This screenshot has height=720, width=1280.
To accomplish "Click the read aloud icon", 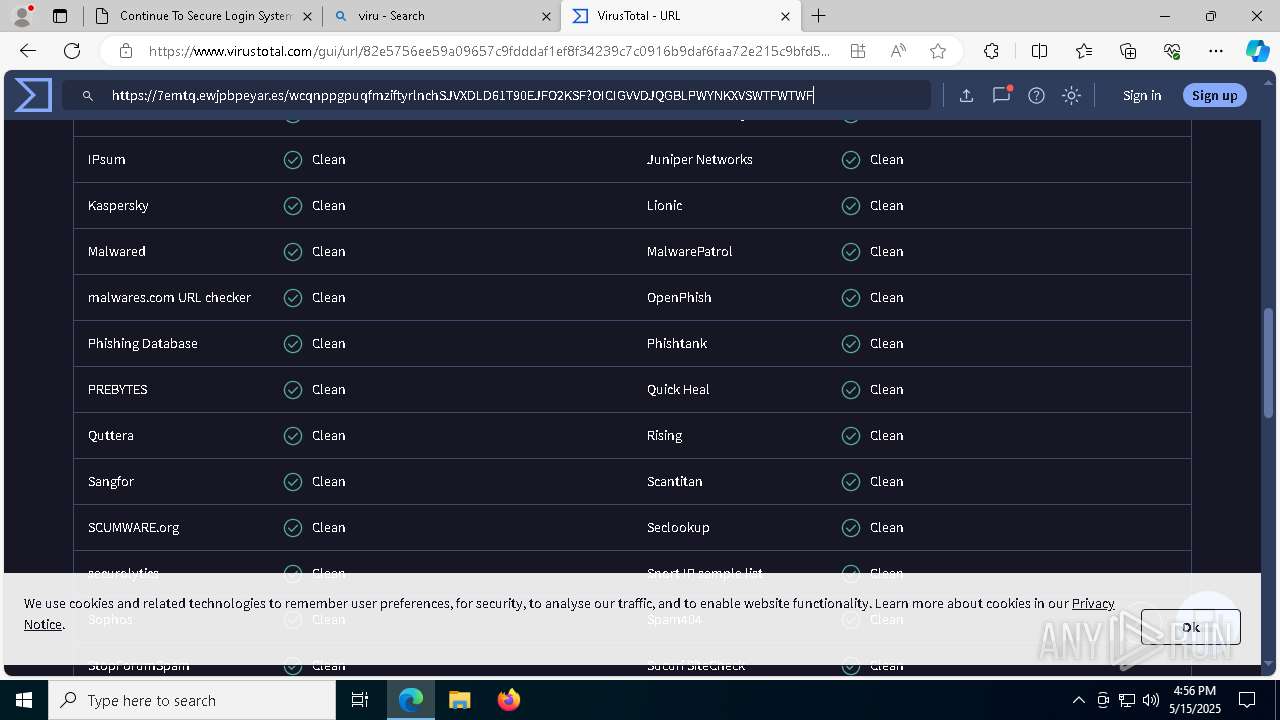I will (898, 51).
